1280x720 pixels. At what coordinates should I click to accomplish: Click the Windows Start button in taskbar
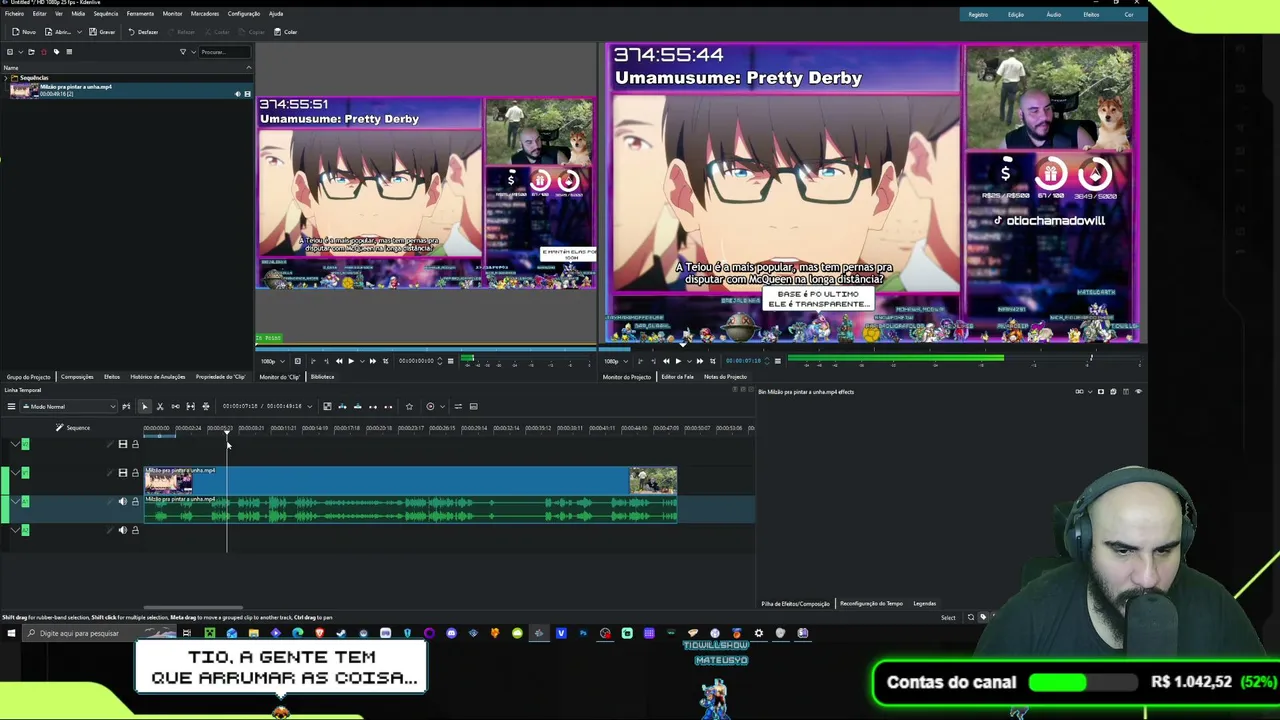coord(11,633)
